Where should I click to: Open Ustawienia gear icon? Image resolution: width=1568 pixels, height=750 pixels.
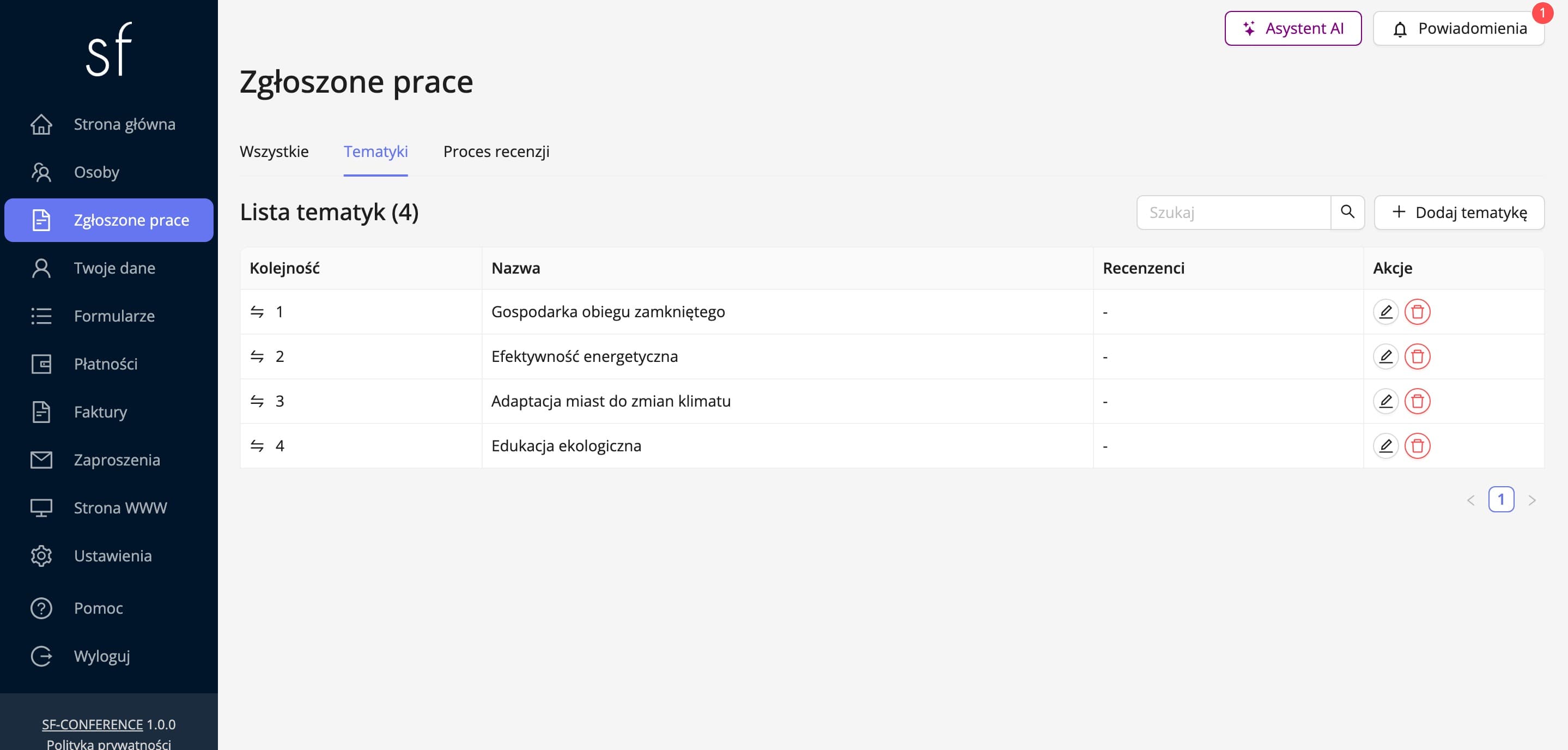click(x=41, y=556)
